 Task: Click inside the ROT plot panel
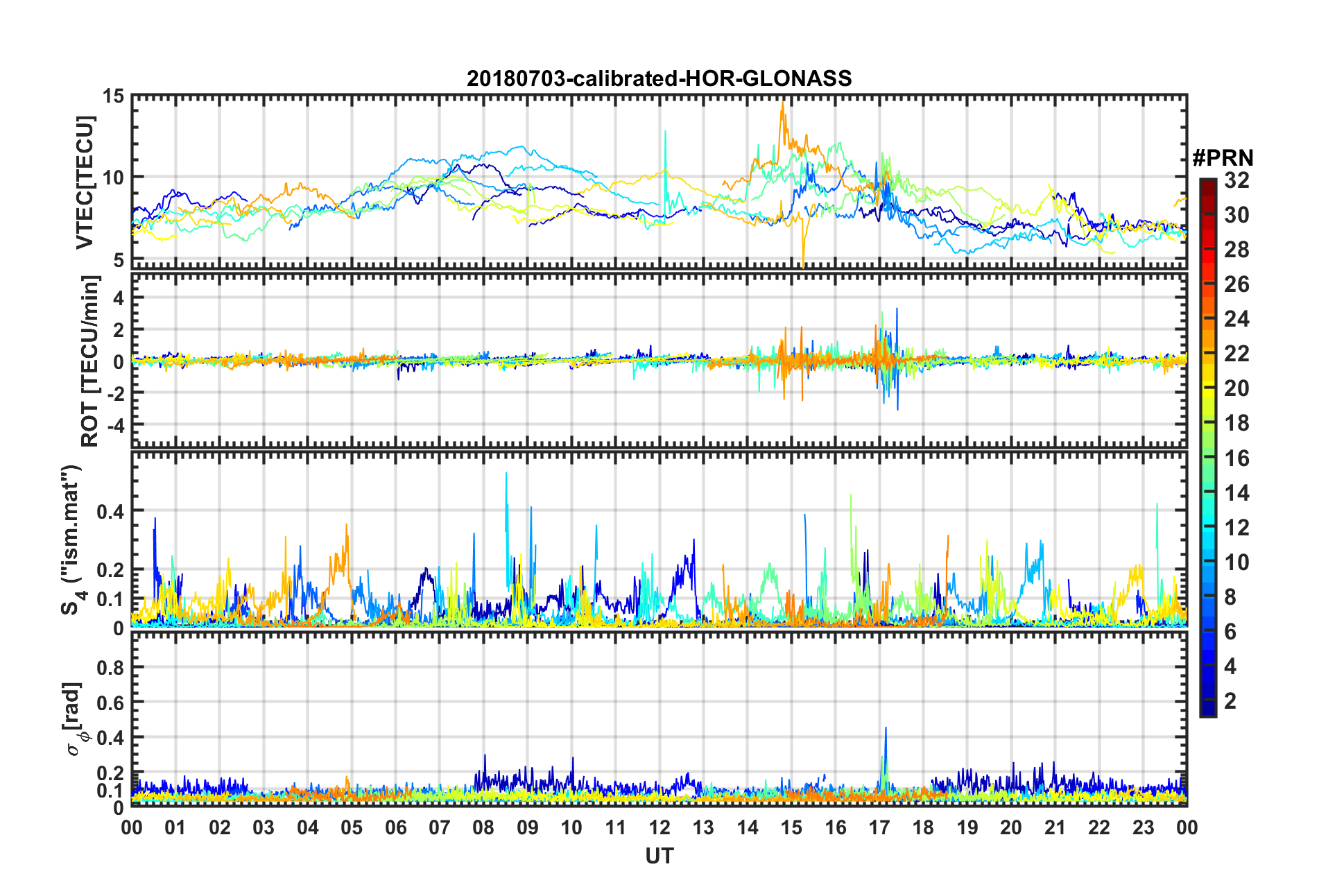click(659, 360)
